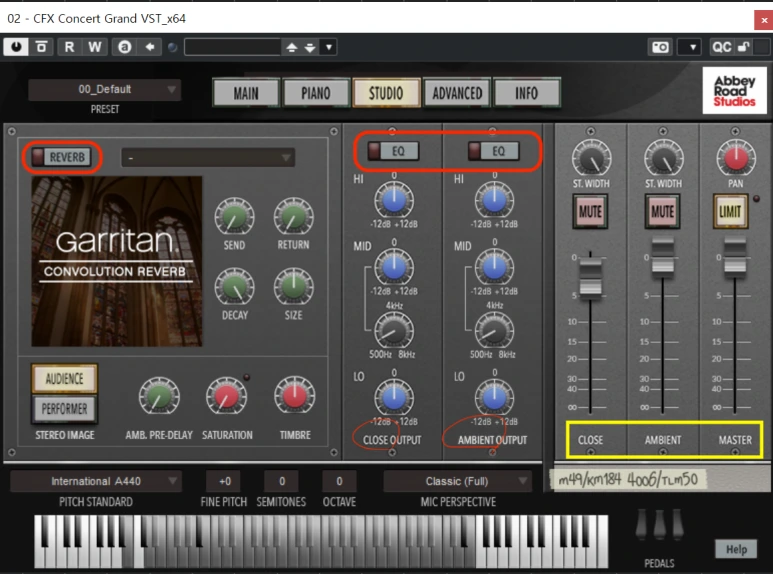
Task: Click the reverb SEND knob
Action: click(235, 217)
